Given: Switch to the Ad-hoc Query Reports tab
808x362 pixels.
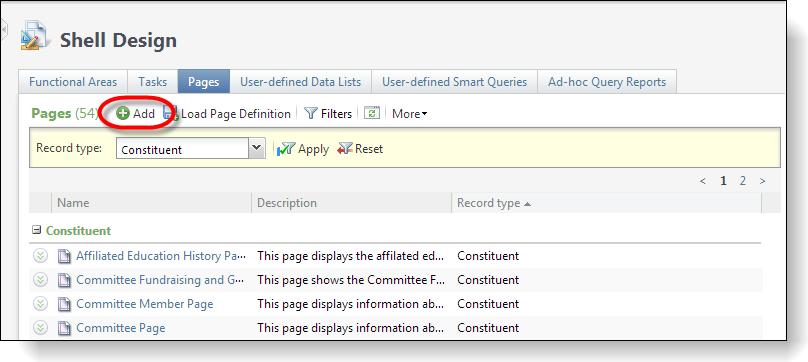Looking at the screenshot, I should tap(607, 82).
